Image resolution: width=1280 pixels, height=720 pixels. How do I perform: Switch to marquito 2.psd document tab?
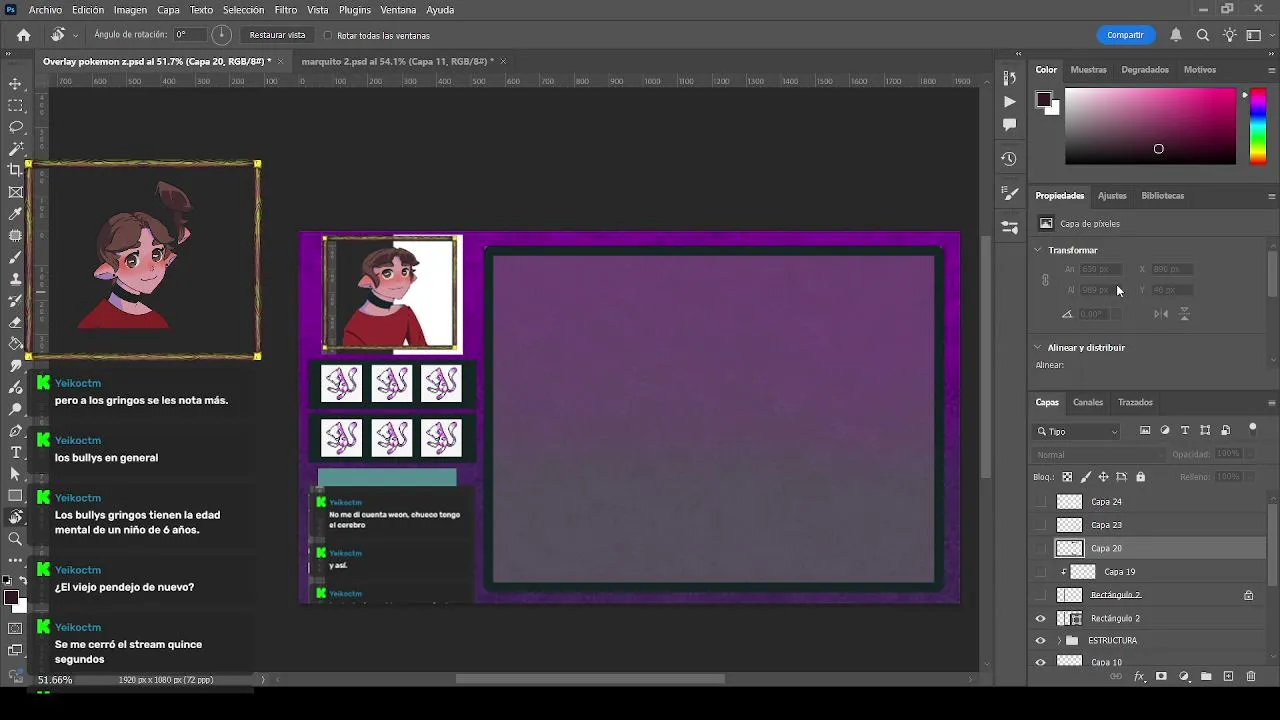pyautogui.click(x=398, y=62)
